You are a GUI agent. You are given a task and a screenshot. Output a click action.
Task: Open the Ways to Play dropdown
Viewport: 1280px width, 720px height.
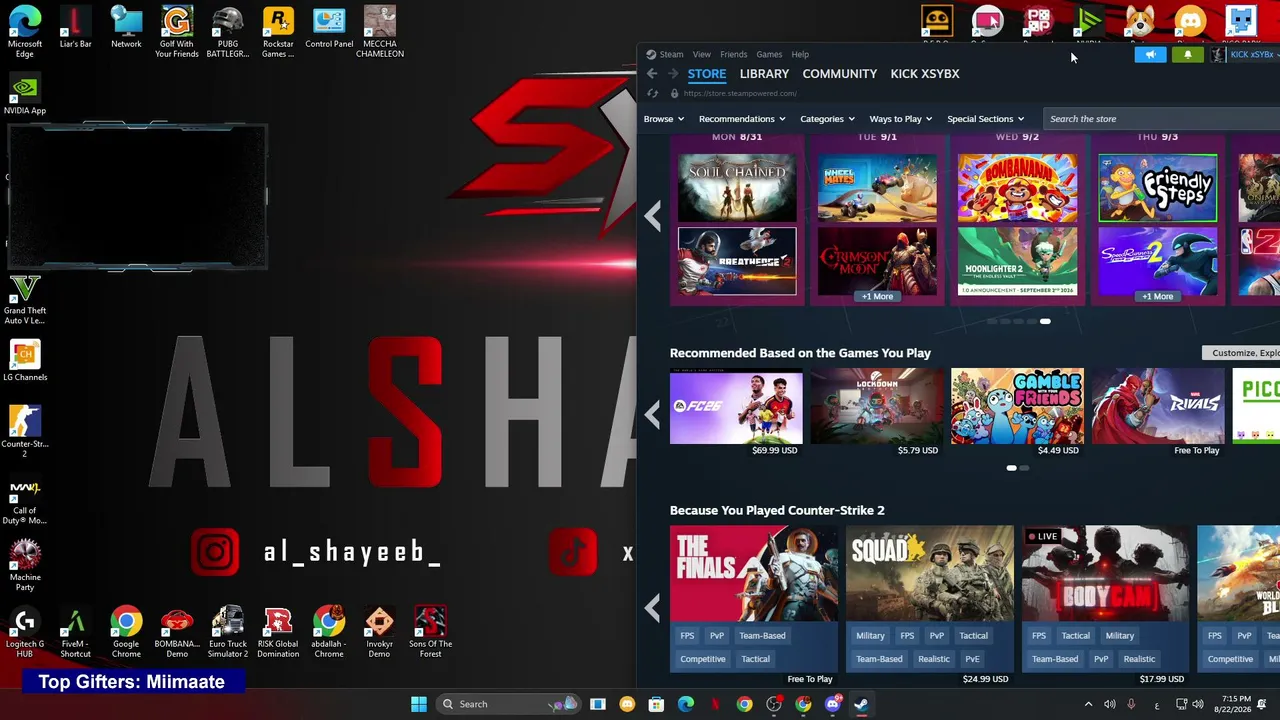tap(901, 119)
